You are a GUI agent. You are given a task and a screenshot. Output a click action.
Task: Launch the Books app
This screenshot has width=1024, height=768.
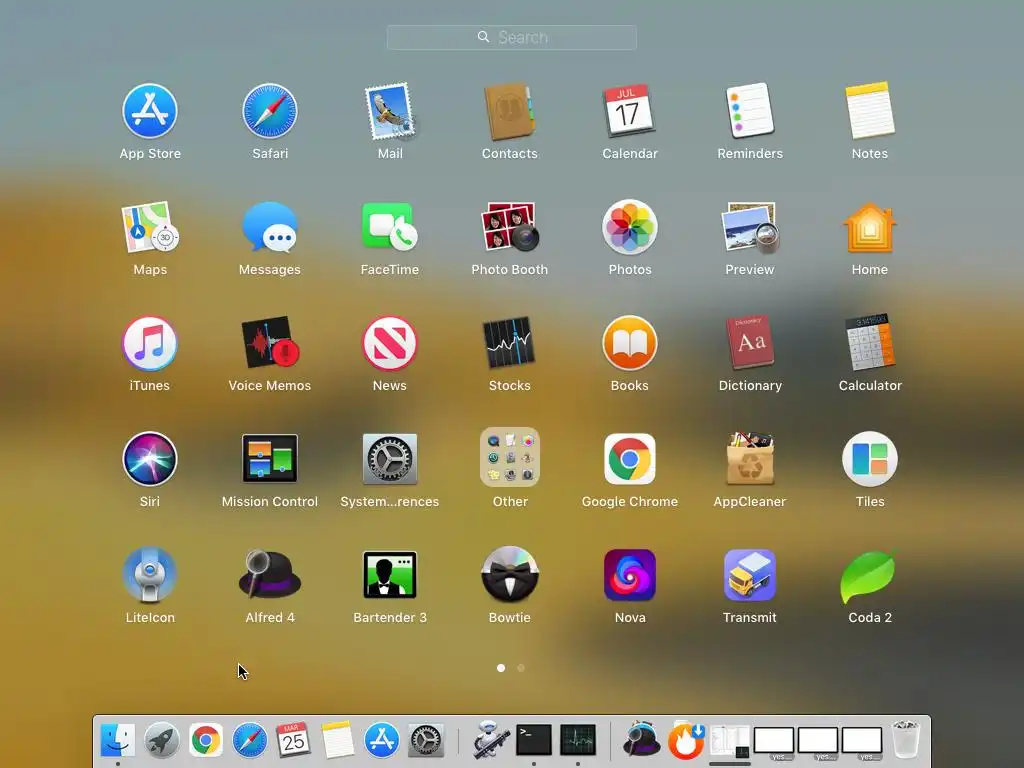(630, 343)
